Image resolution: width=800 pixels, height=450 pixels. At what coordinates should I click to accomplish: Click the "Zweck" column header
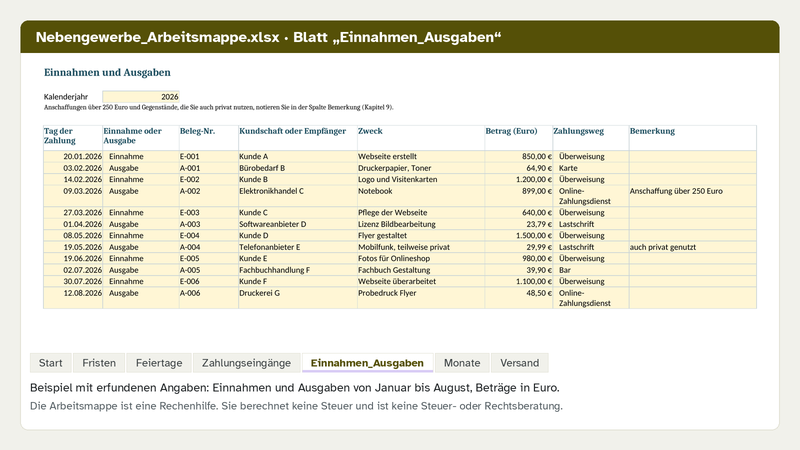(421, 138)
